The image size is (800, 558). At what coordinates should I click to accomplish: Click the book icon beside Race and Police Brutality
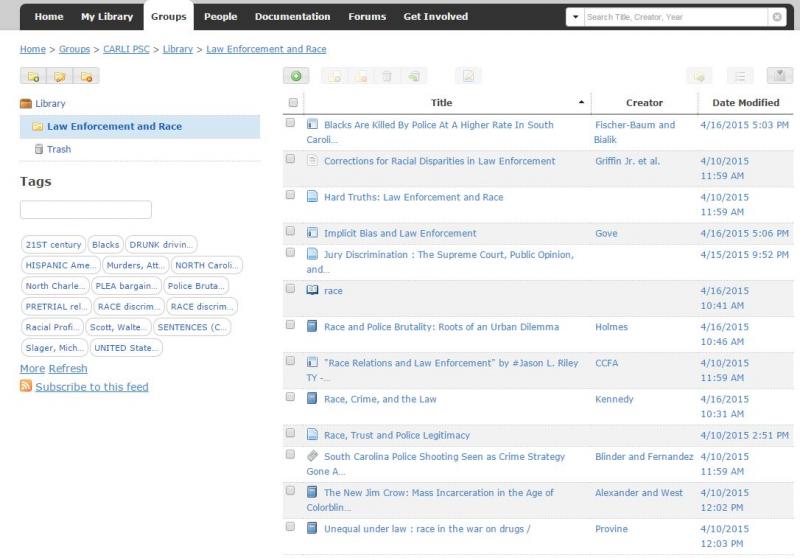click(x=312, y=326)
